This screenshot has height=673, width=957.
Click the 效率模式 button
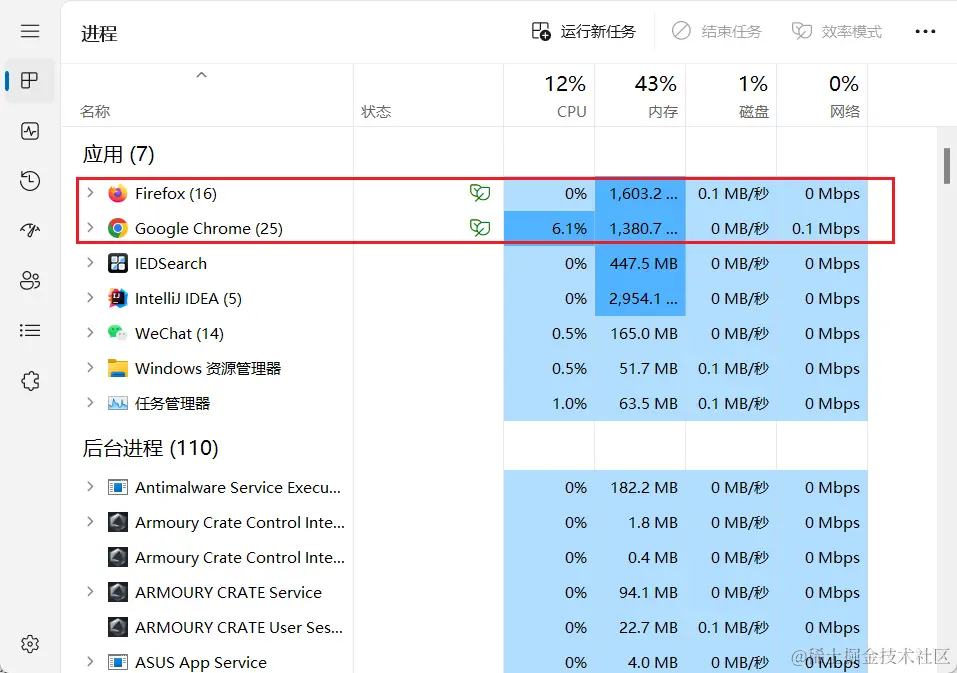pyautogui.click(x=837, y=31)
